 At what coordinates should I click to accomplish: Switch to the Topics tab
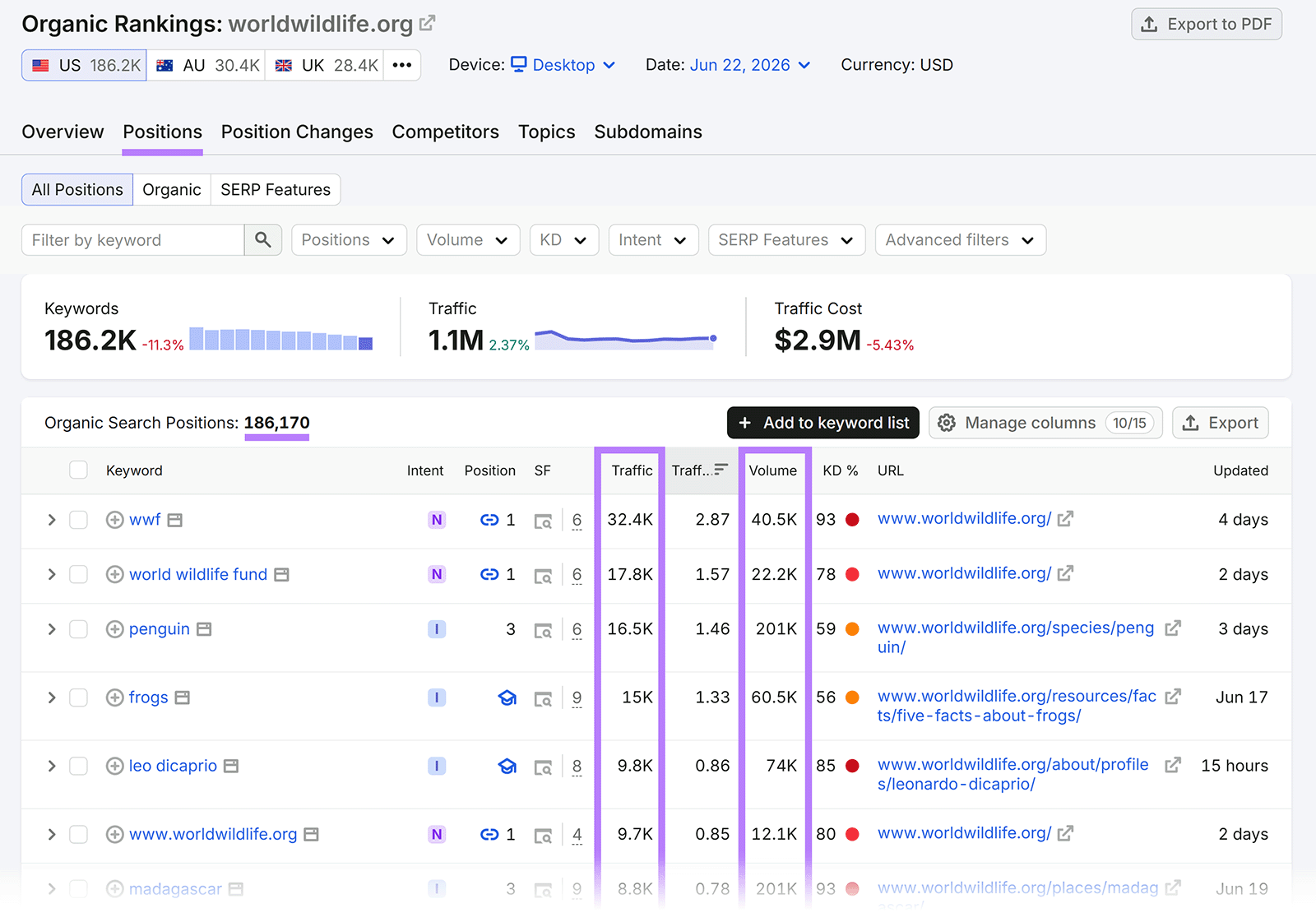point(546,132)
